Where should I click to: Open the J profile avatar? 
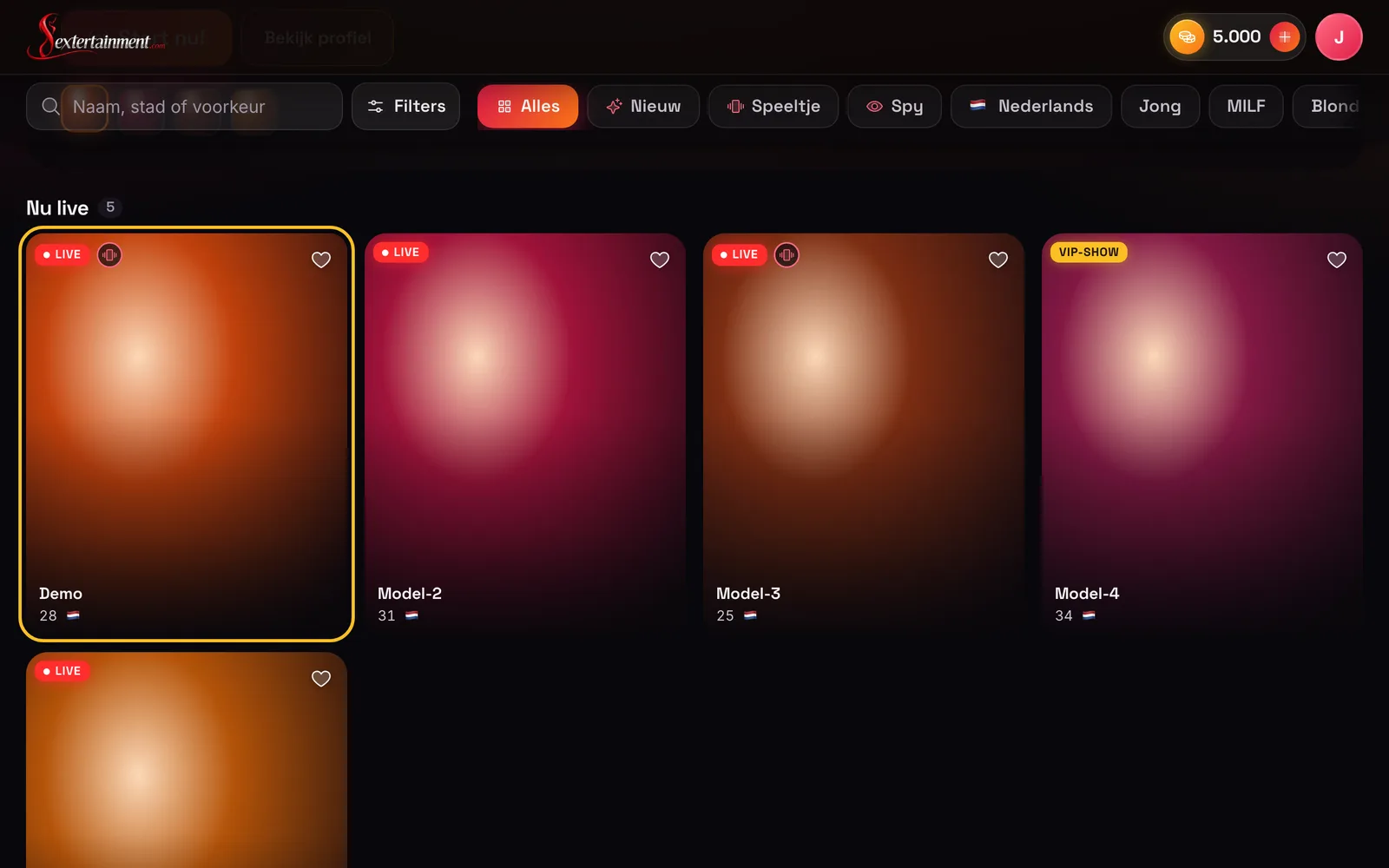(x=1339, y=36)
